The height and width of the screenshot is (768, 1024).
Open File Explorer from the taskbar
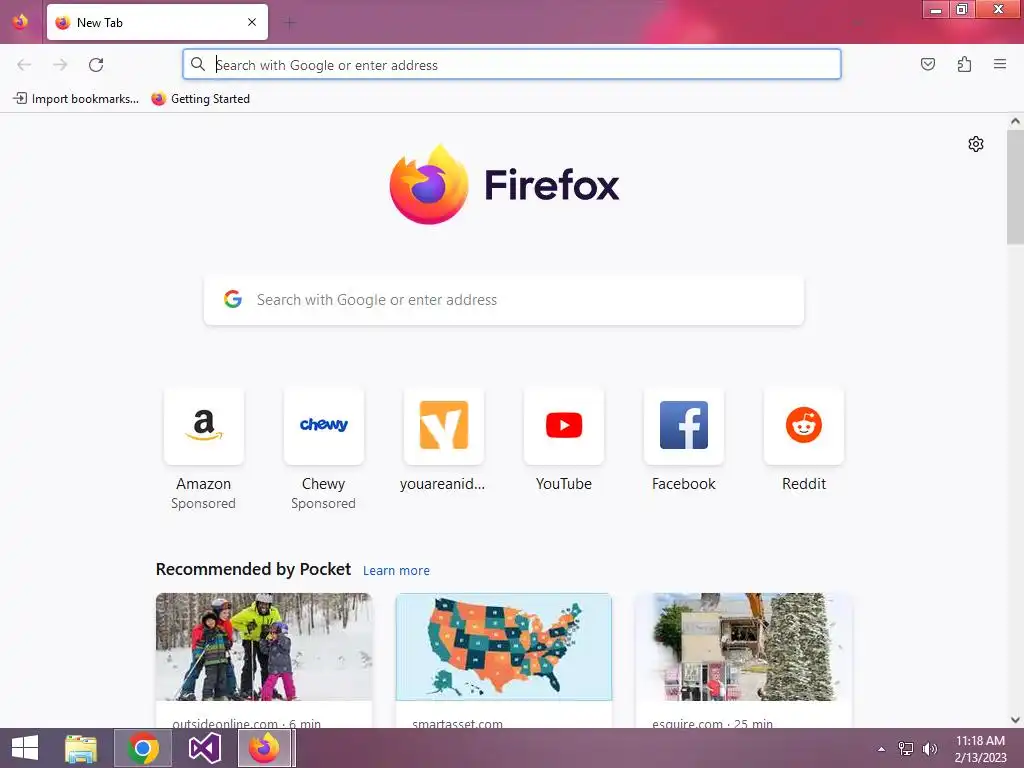(81, 748)
